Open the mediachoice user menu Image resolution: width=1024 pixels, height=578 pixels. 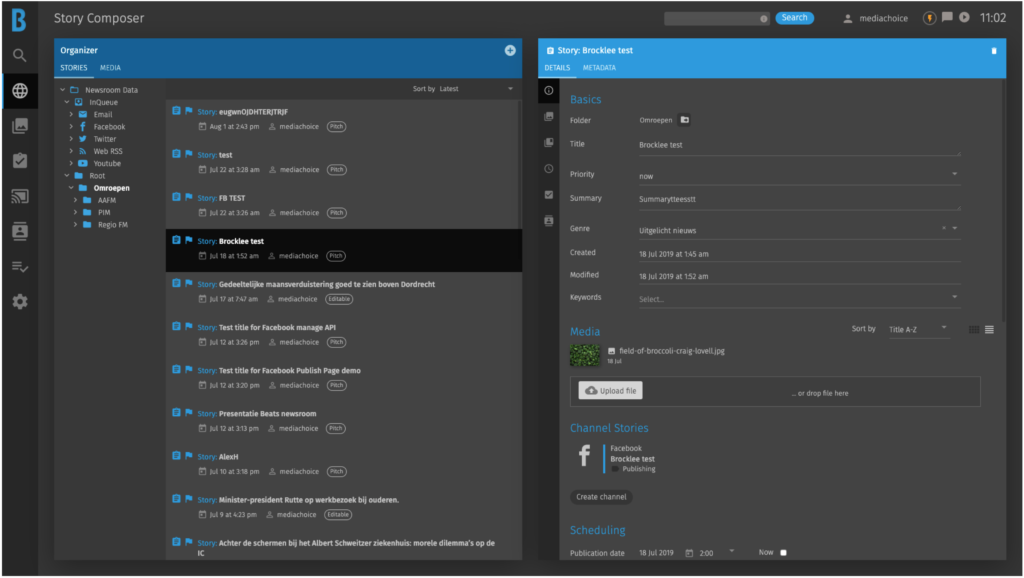pyautogui.click(x=875, y=18)
